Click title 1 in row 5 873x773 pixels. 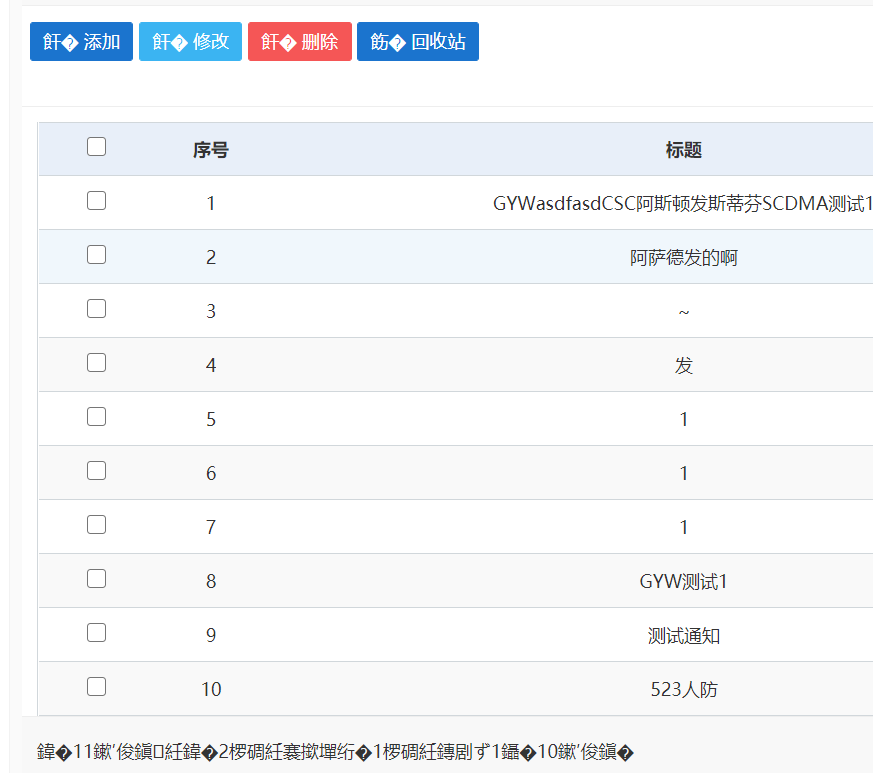[x=684, y=419]
